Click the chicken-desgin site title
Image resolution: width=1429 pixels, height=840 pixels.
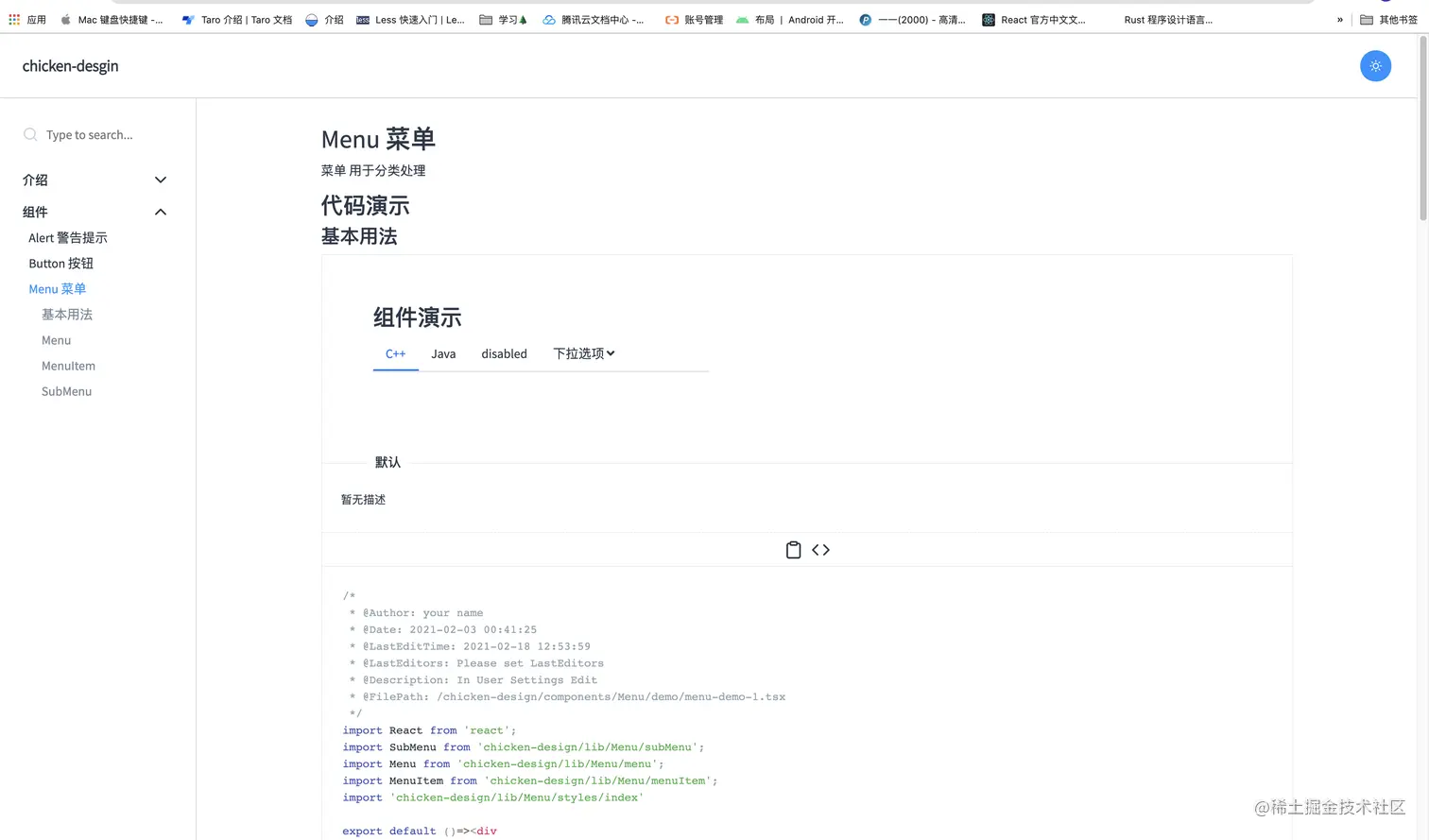(x=71, y=66)
